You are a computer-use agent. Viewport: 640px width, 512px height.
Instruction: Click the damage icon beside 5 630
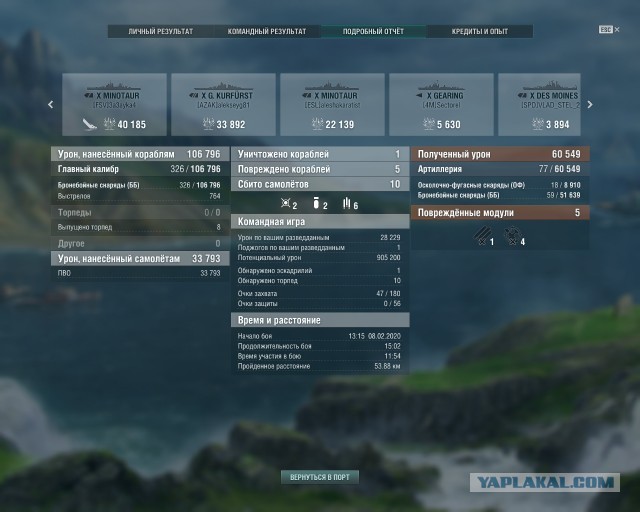429,124
